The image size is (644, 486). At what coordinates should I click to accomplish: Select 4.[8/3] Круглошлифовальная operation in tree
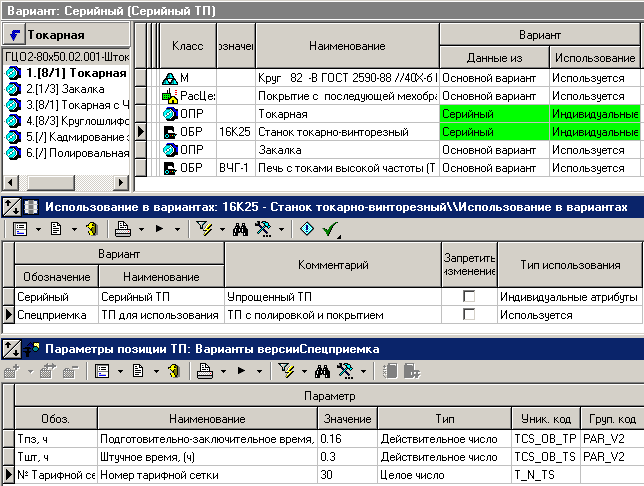[x=77, y=121]
